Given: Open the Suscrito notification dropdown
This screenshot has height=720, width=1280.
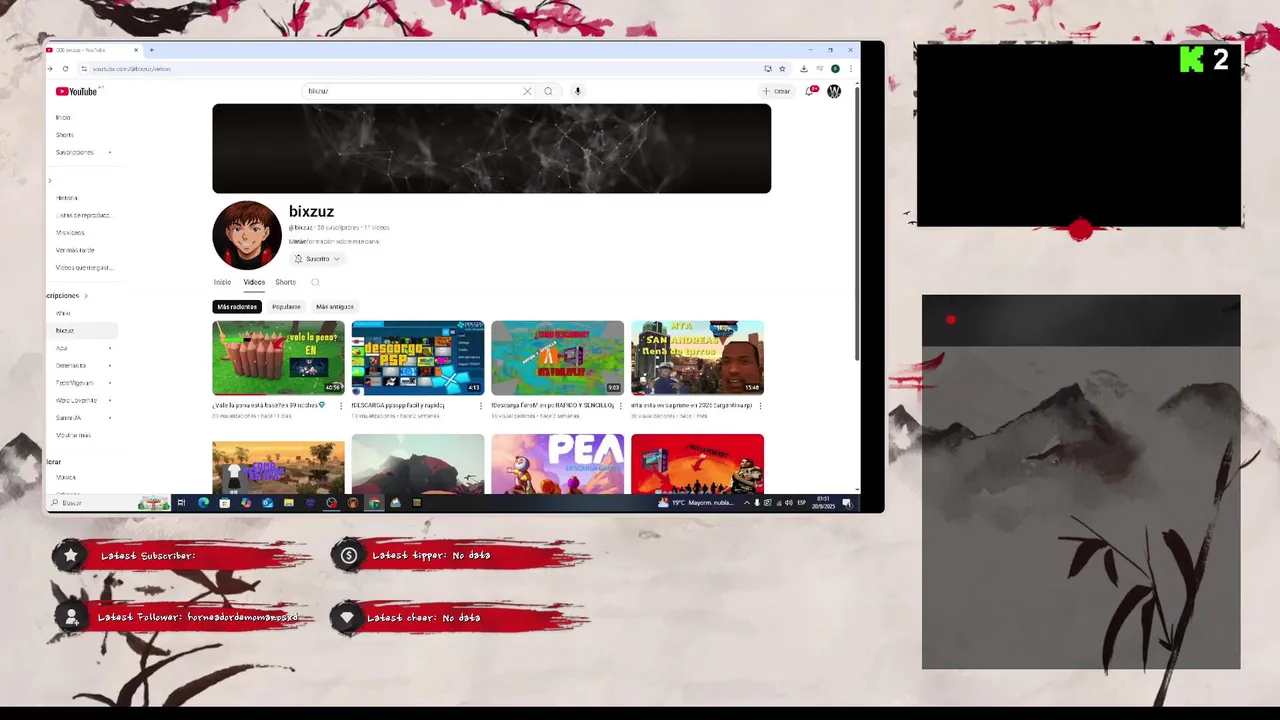Looking at the screenshot, I should pos(317,259).
